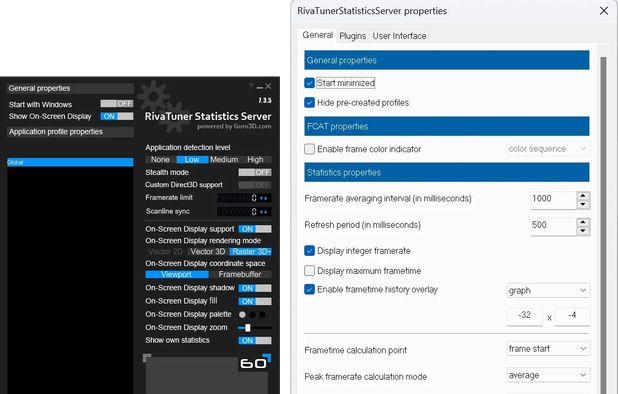618x394 pixels.
Task: Select Vector 2D rendering mode
Action: point(166,251)
